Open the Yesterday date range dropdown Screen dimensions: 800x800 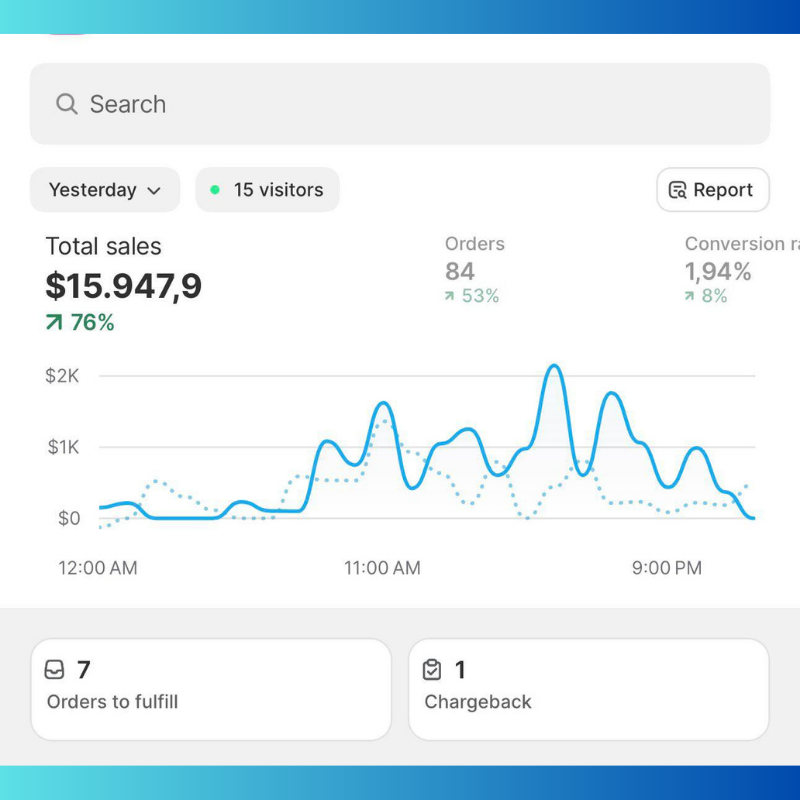[104, 190]
